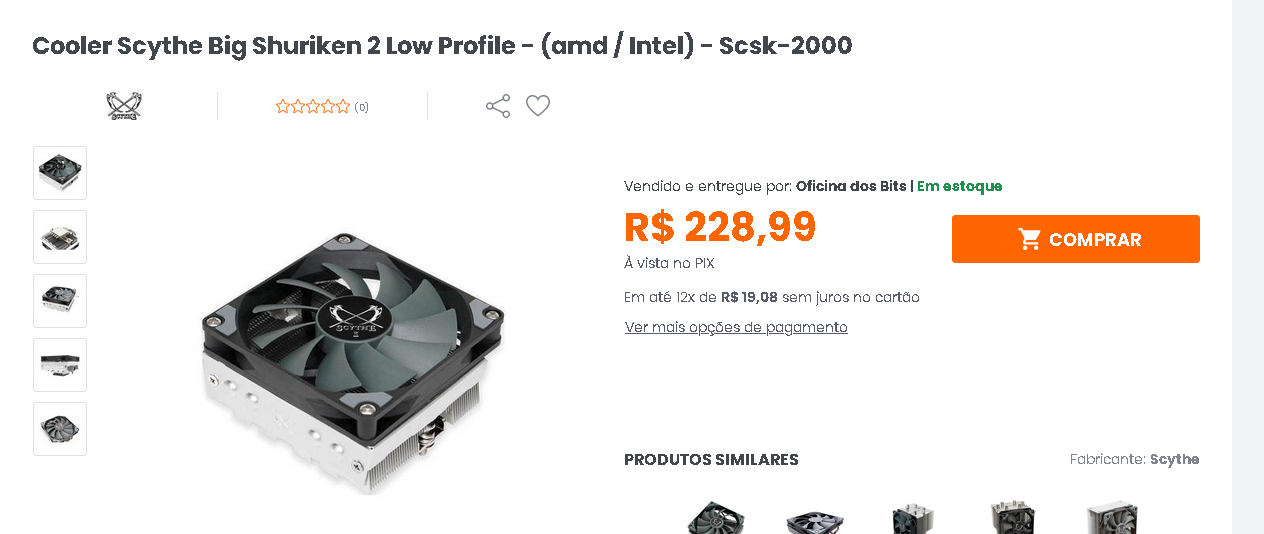The width and height of the screenshot is (1264, 534).
Task: Select the fifth star rating
Action: click(343, 107)
